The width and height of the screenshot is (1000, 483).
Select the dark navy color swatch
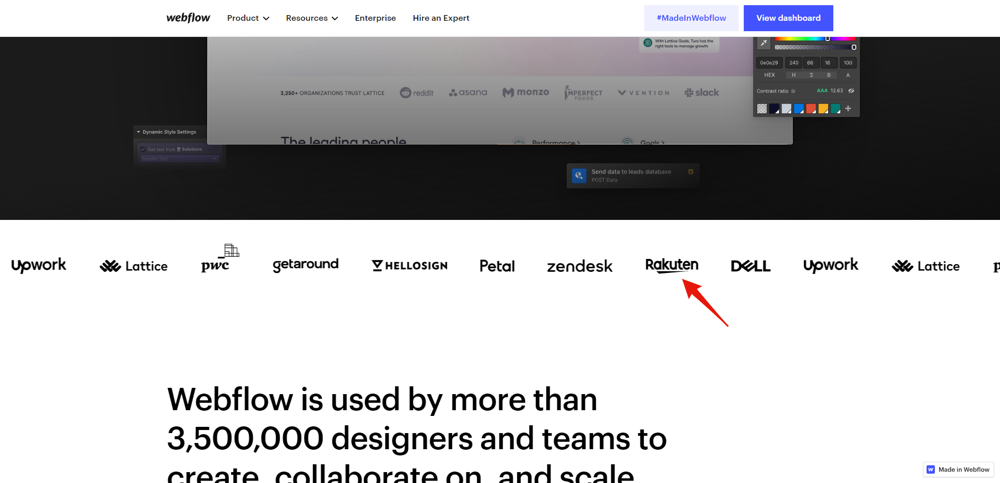pos(774,108)
